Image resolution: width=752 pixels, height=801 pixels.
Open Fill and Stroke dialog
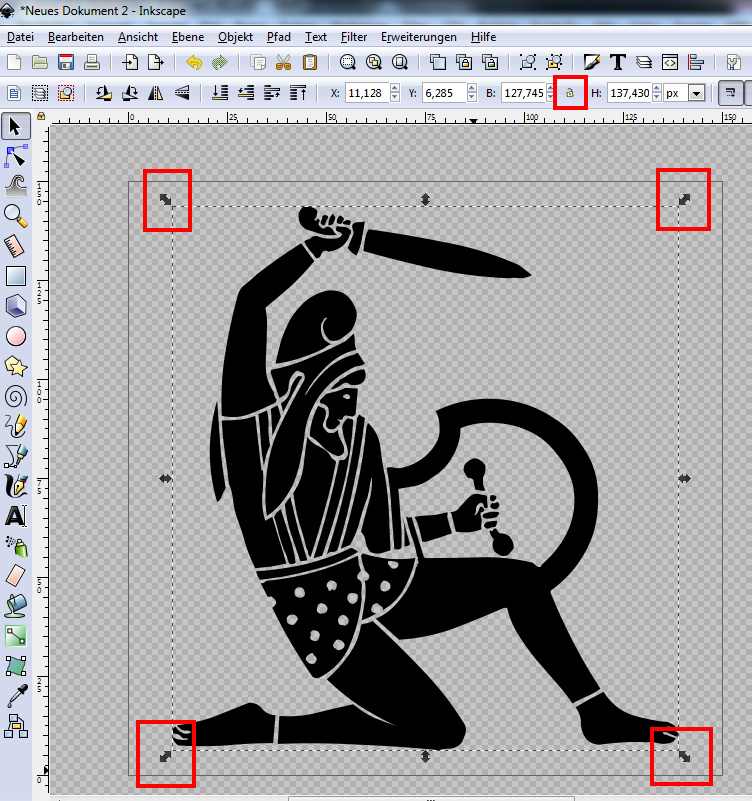(x=592, y=62)
